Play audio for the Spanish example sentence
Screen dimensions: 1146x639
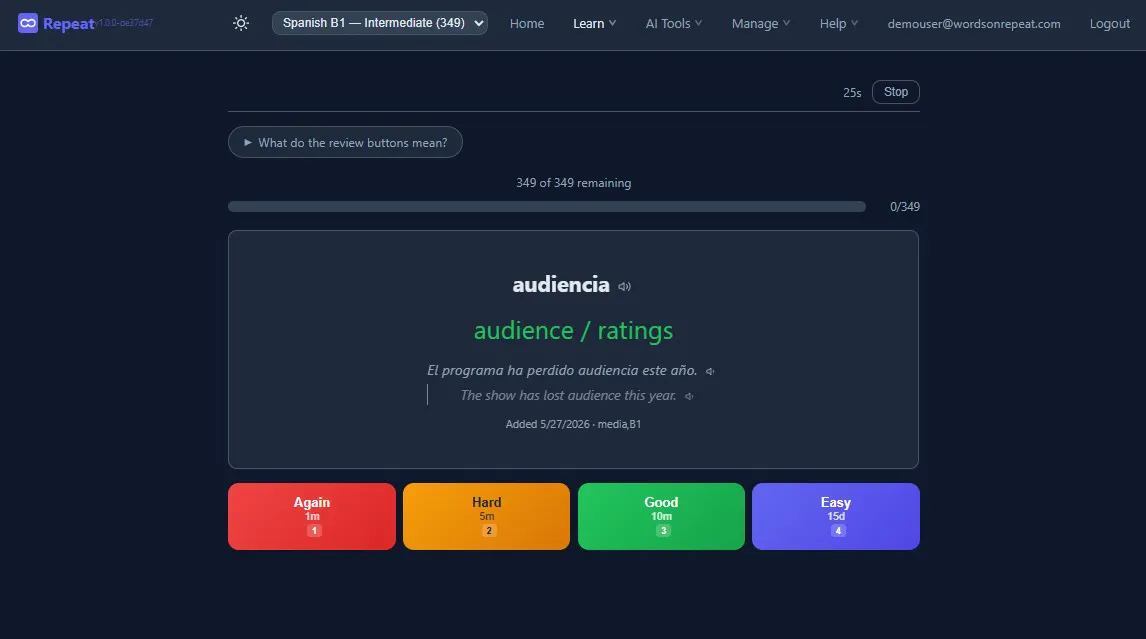(710, 371)
